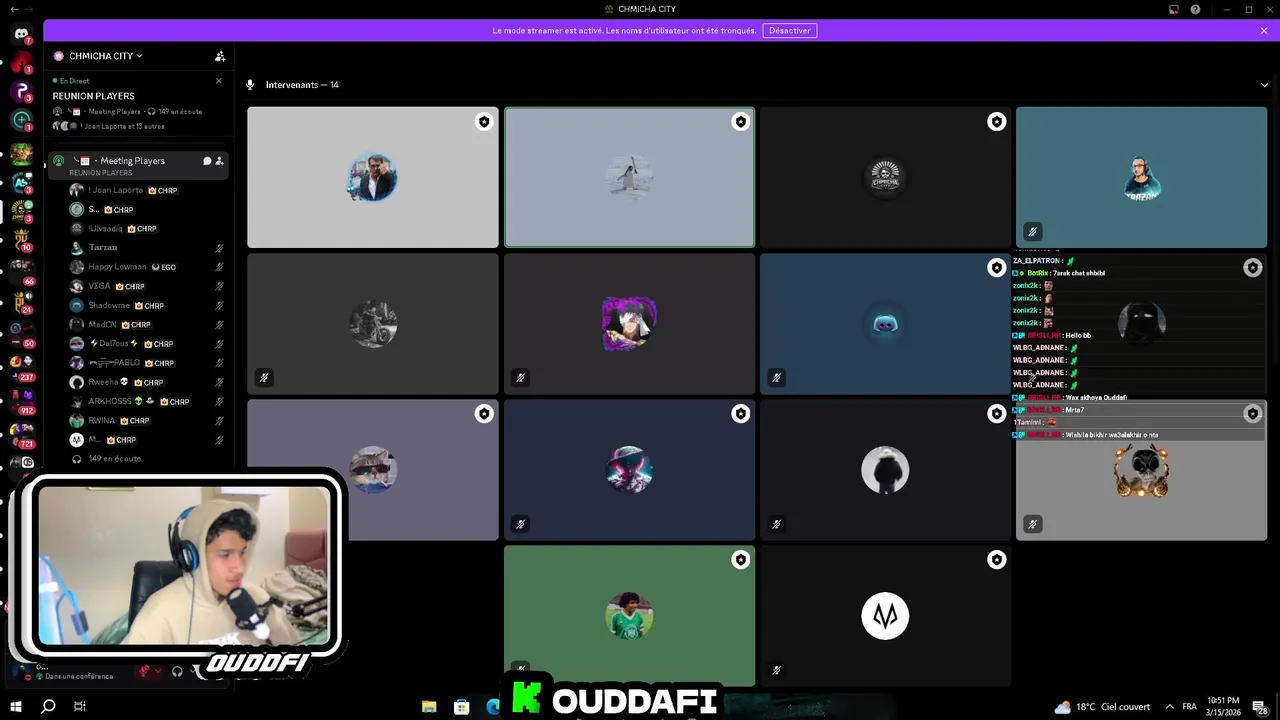Open Discord home direct messages icon
The image size is (1280, 720).
coord(21,34)
